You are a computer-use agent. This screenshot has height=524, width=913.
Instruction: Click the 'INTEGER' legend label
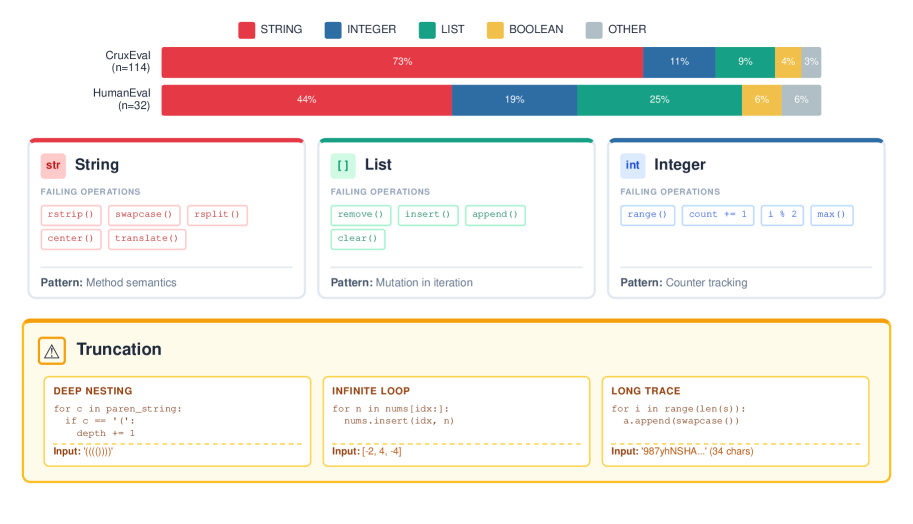point(371,30)
